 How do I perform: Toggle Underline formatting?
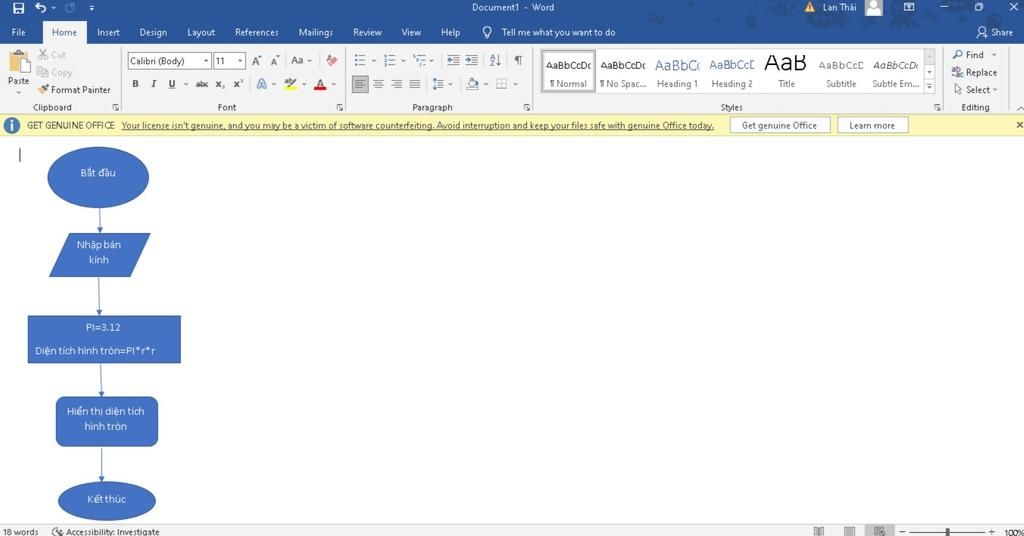point(172,84)
